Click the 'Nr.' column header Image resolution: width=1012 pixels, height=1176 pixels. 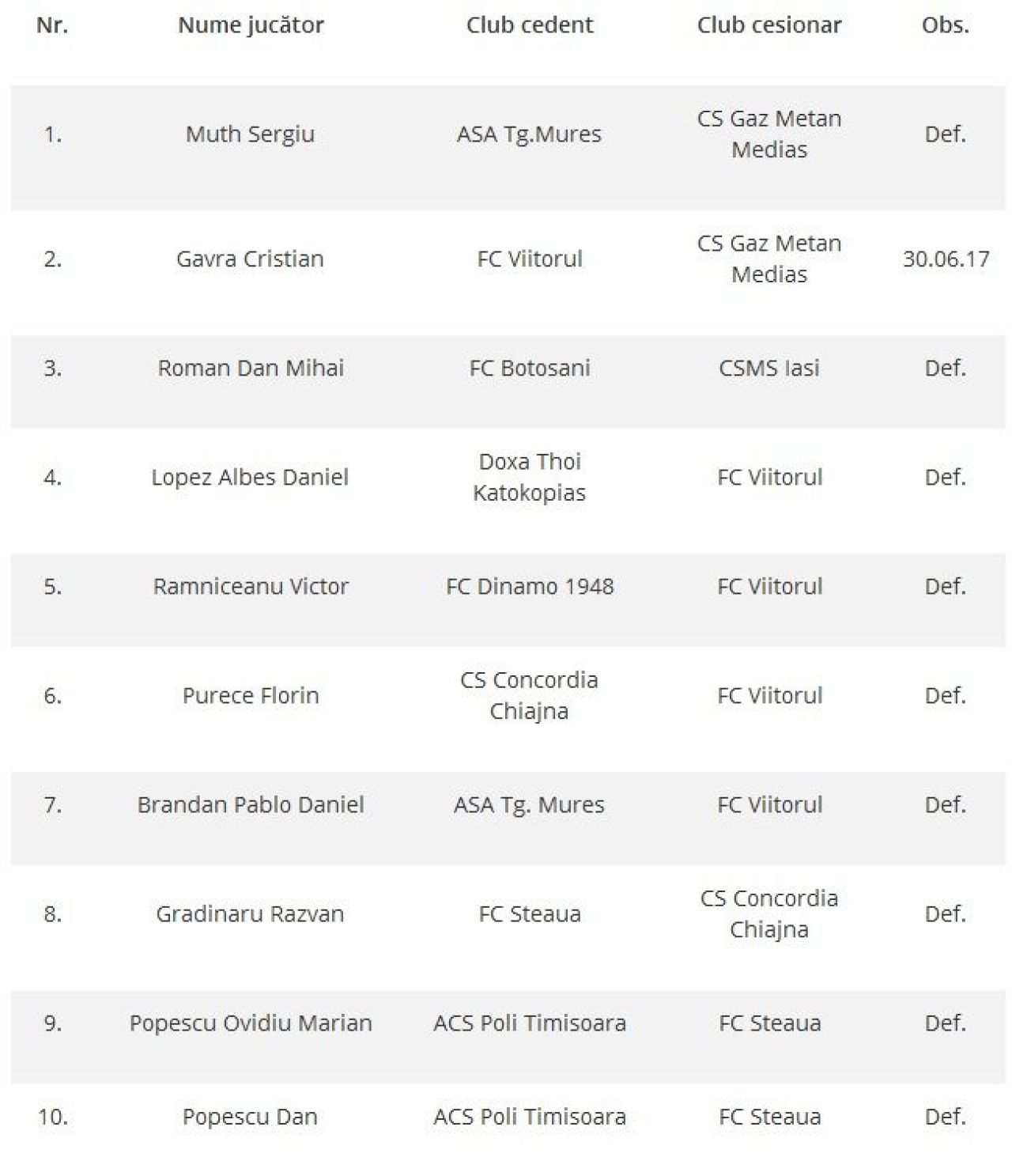(x=52, y=25)
